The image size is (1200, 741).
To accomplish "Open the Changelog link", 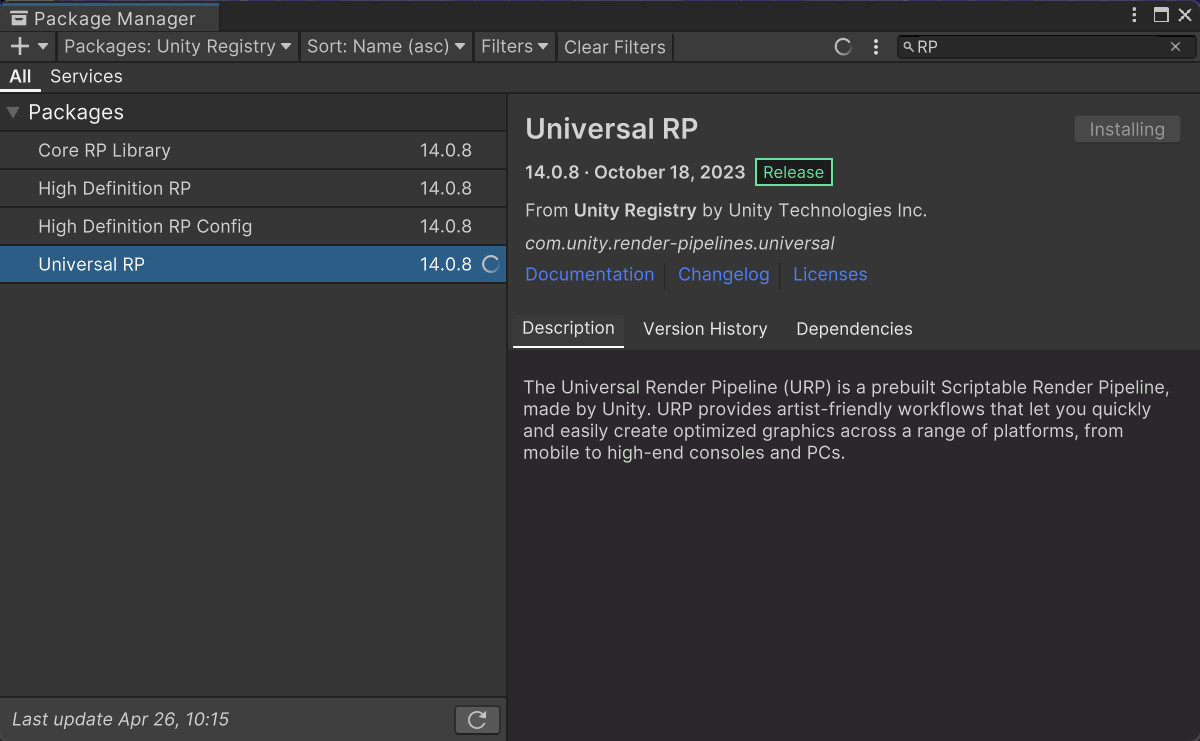I will coord(724,274).
